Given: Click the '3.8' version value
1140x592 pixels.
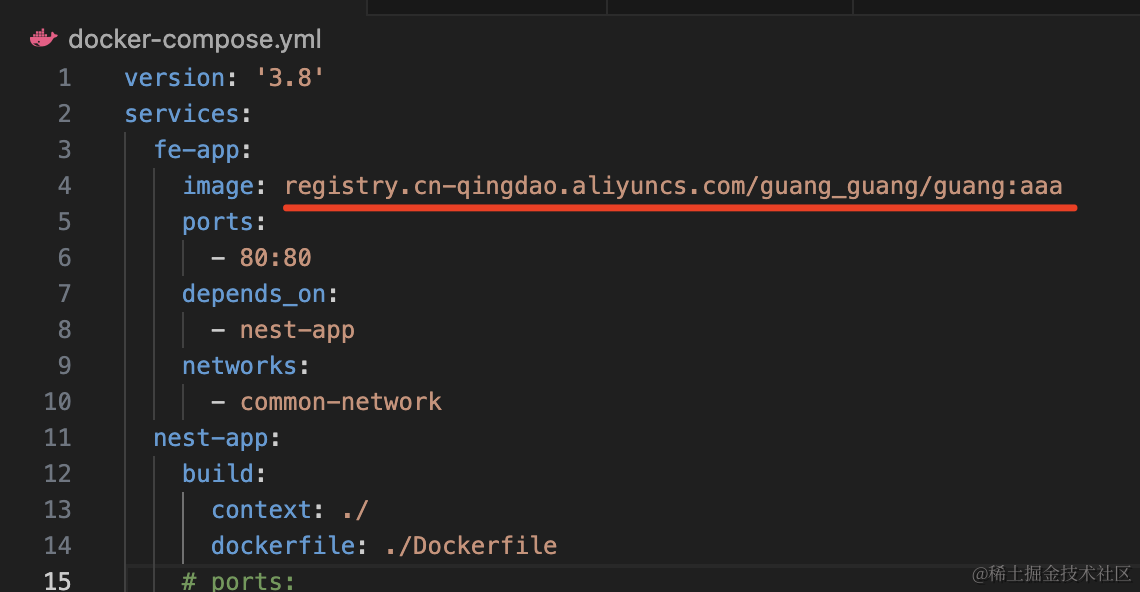Looking at the screenshot, I should point(290,78).
